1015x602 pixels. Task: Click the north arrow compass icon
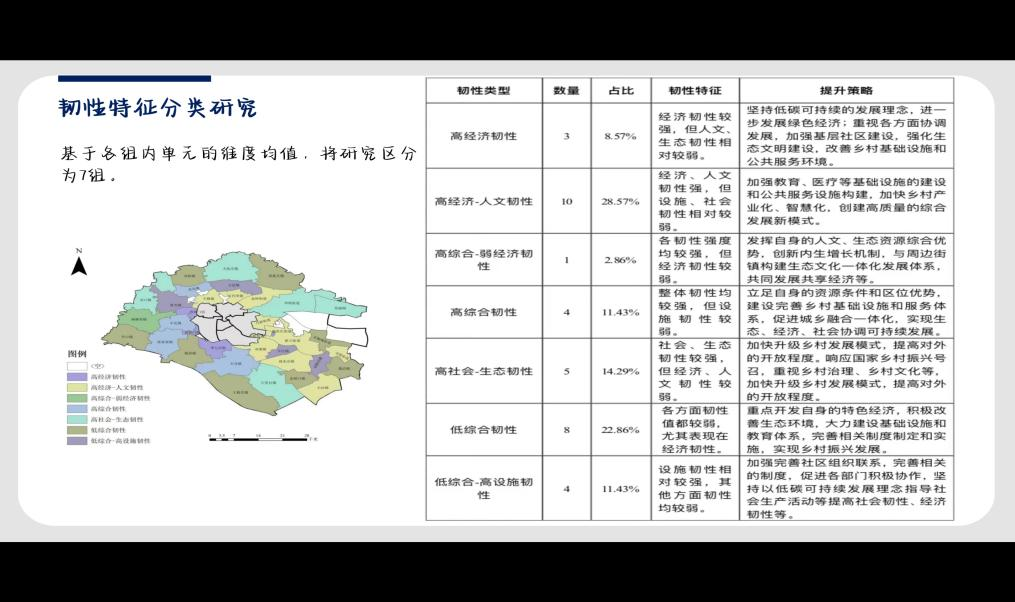[x=79, y=264]
